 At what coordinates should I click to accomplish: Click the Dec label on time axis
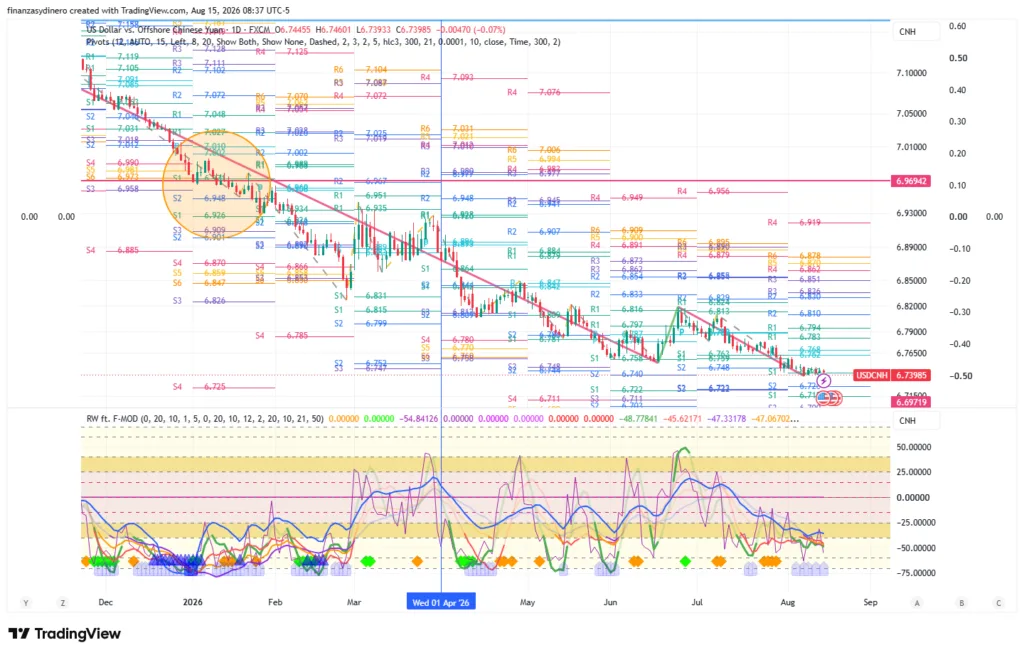pos(106,602)
